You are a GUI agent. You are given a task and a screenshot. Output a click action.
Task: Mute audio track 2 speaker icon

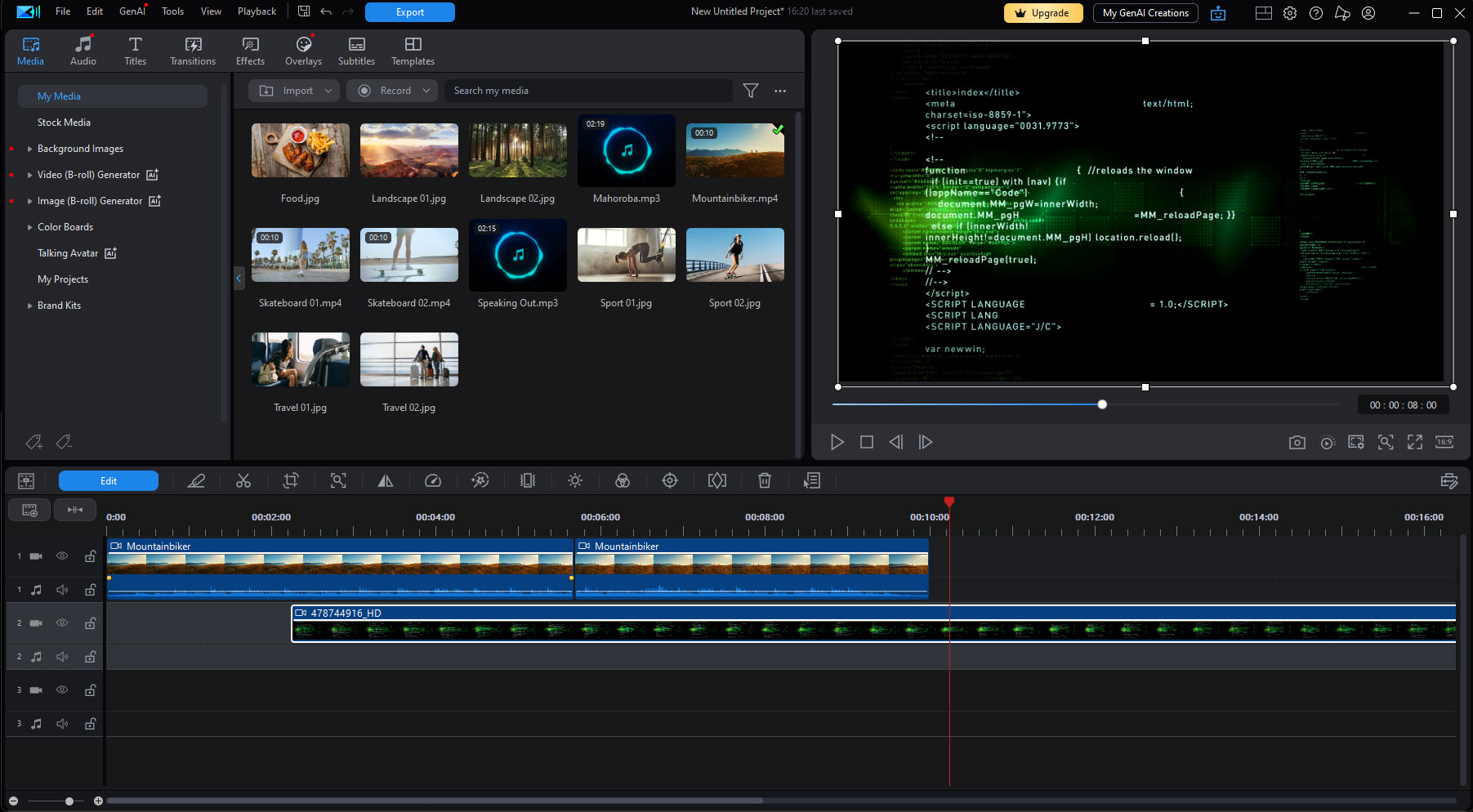62,657
